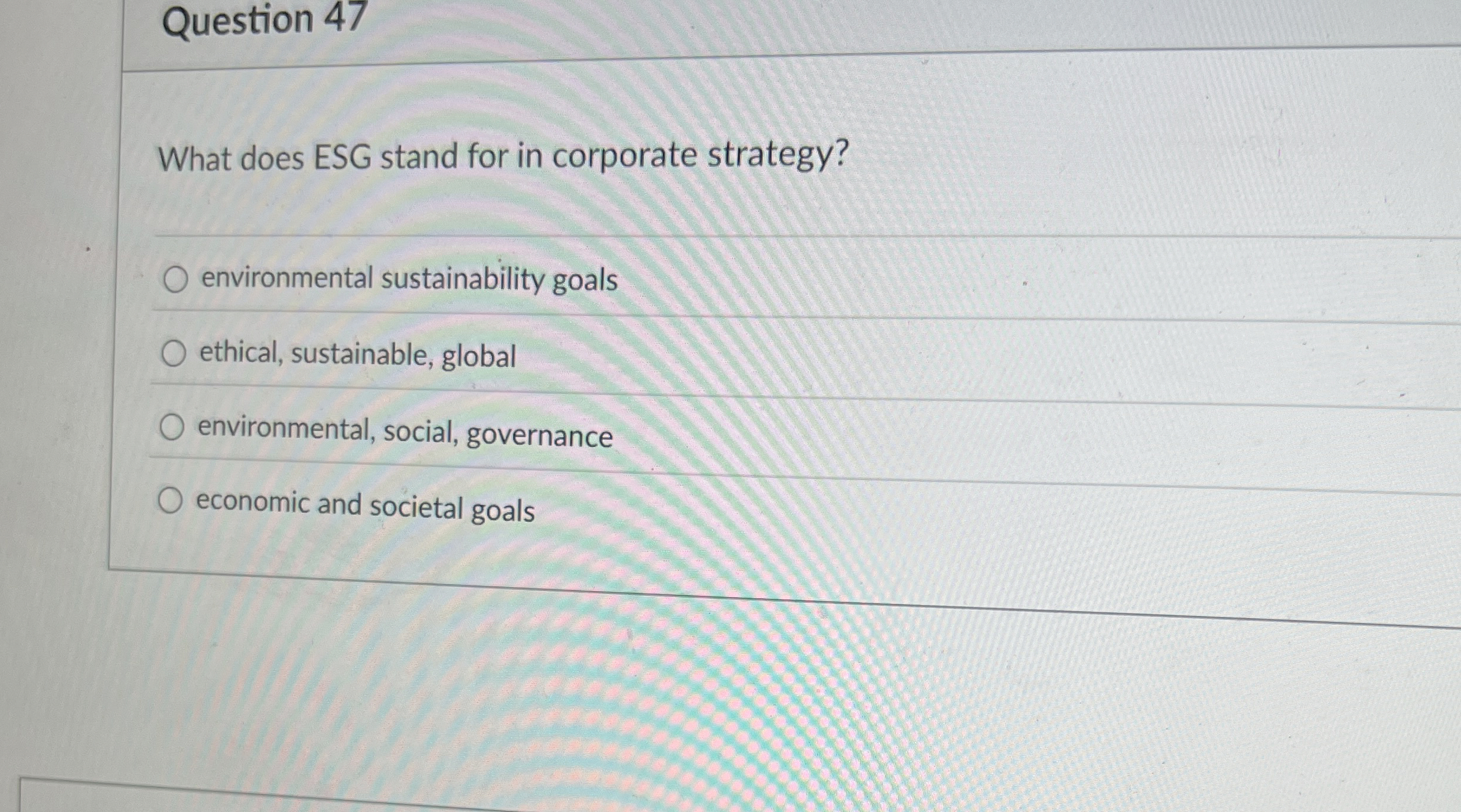Screen dimensions: 1461x812
Task: Click the answer area below the question
Action: click(531, 390)
